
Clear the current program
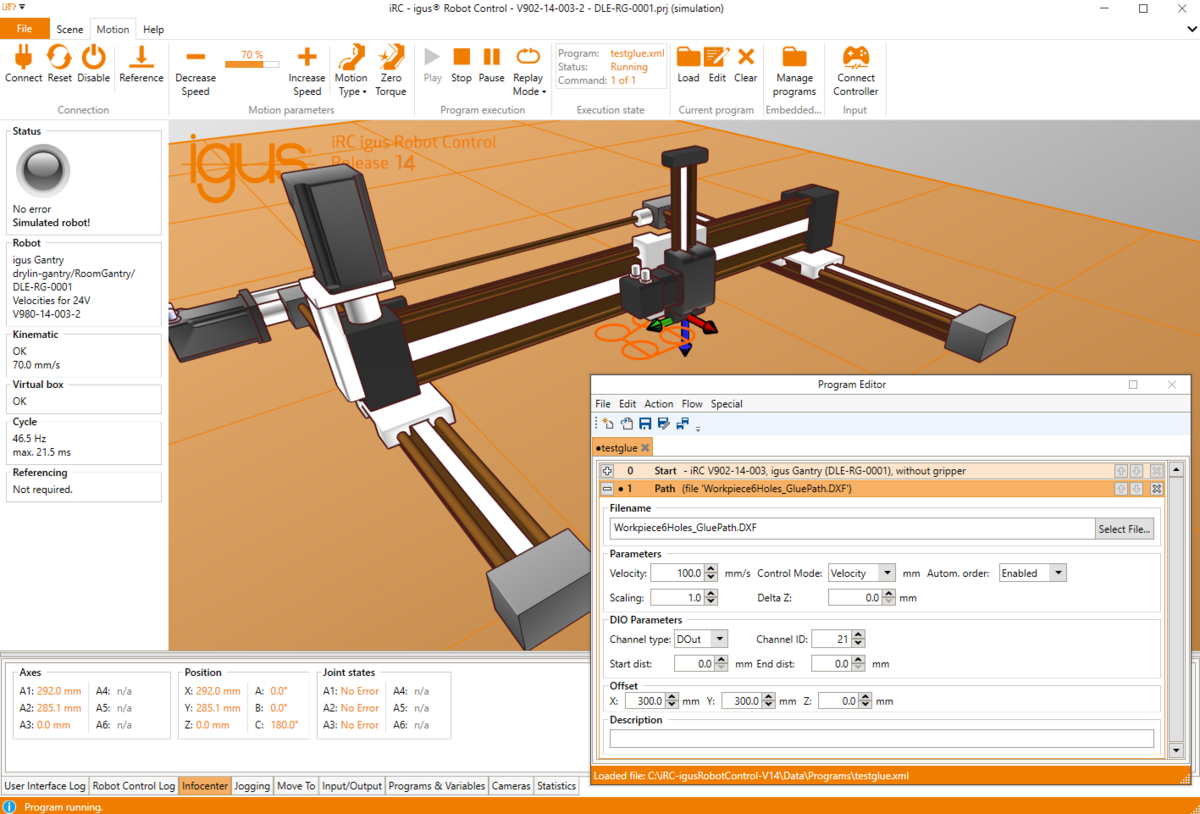tap(745, 65)
